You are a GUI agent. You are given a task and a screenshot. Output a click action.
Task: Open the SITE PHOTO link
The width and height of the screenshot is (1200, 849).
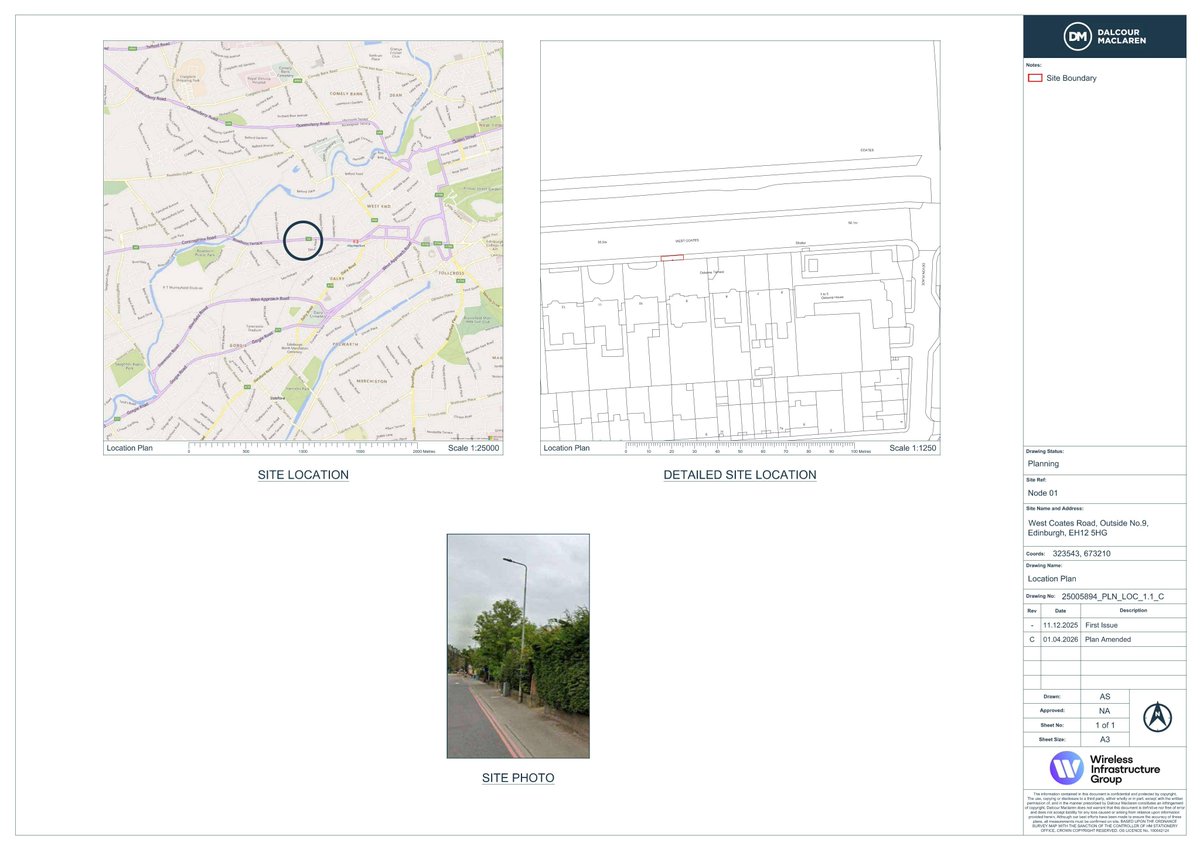pos(518,777)
